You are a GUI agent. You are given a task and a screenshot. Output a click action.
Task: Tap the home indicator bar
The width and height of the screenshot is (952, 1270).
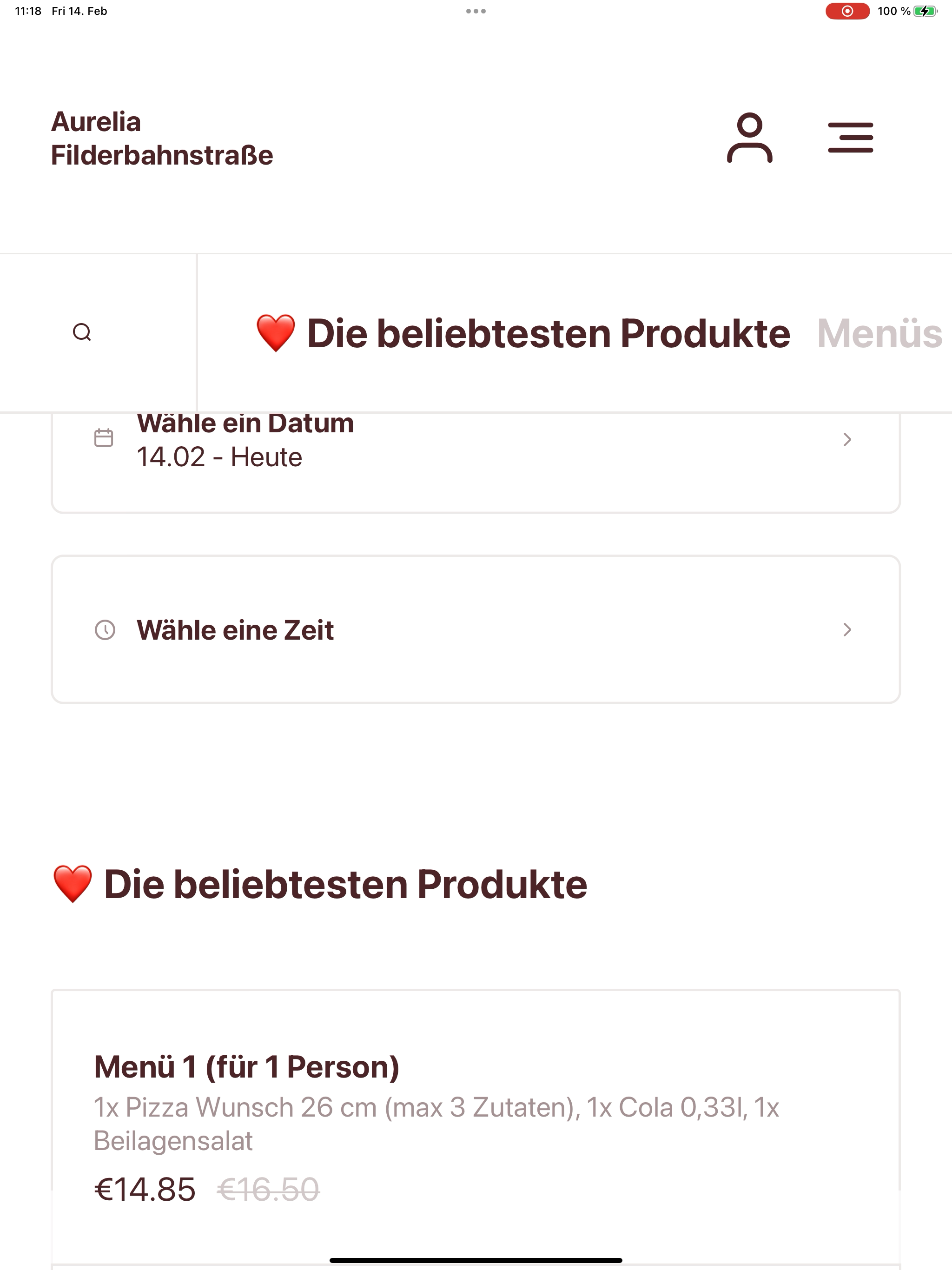coord(476,1260)
